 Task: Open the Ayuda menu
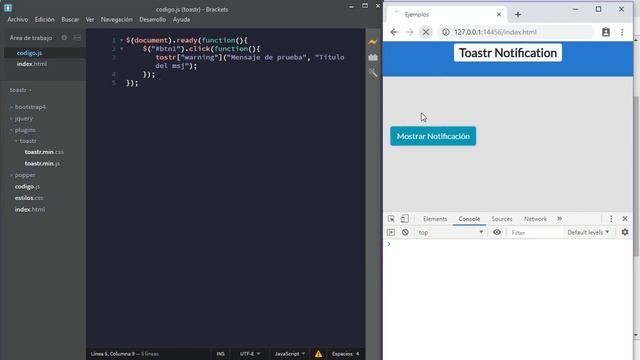[x=181, y=20]
